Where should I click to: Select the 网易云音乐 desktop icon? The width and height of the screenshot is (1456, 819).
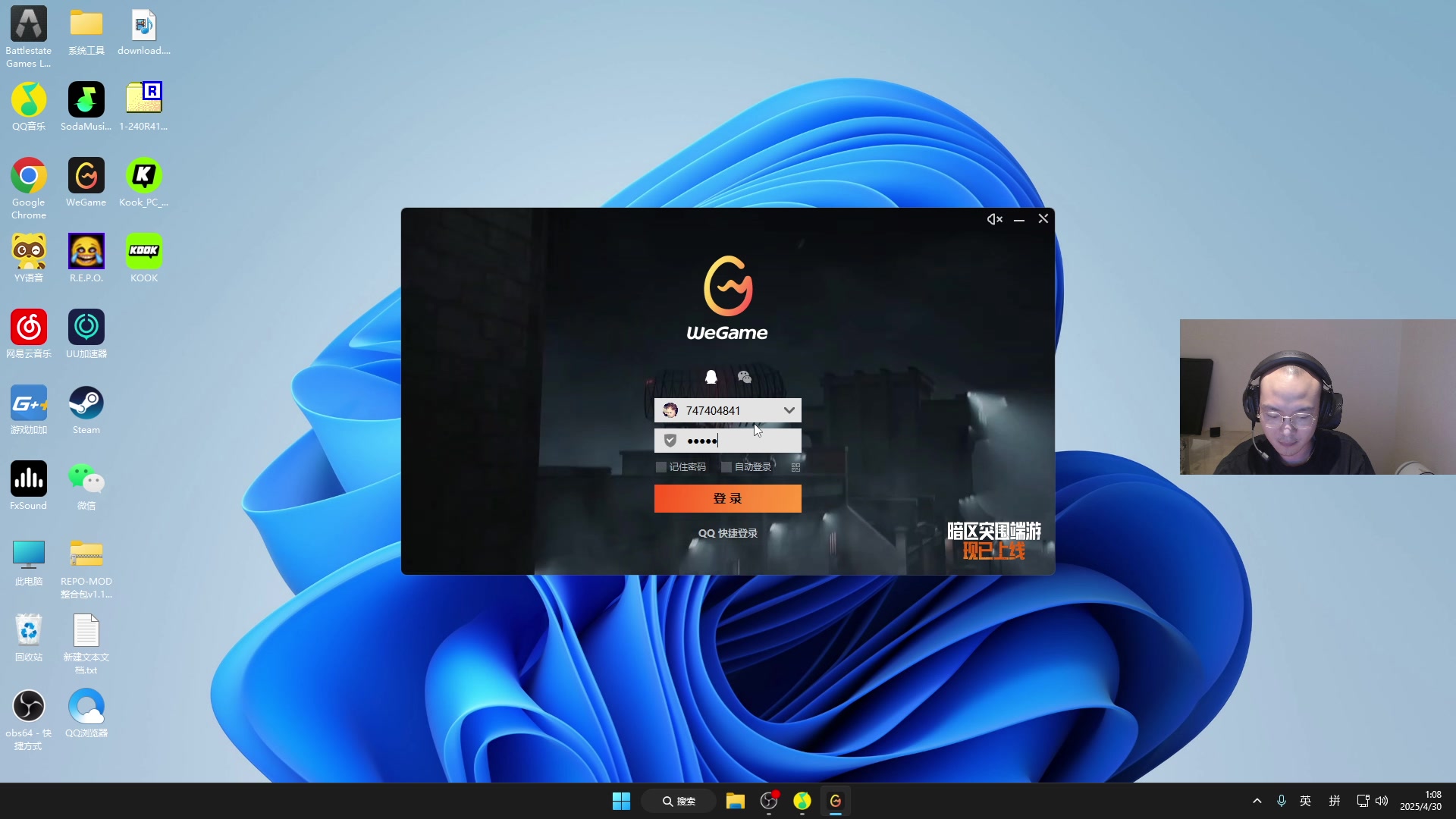[x=29, y=334]
